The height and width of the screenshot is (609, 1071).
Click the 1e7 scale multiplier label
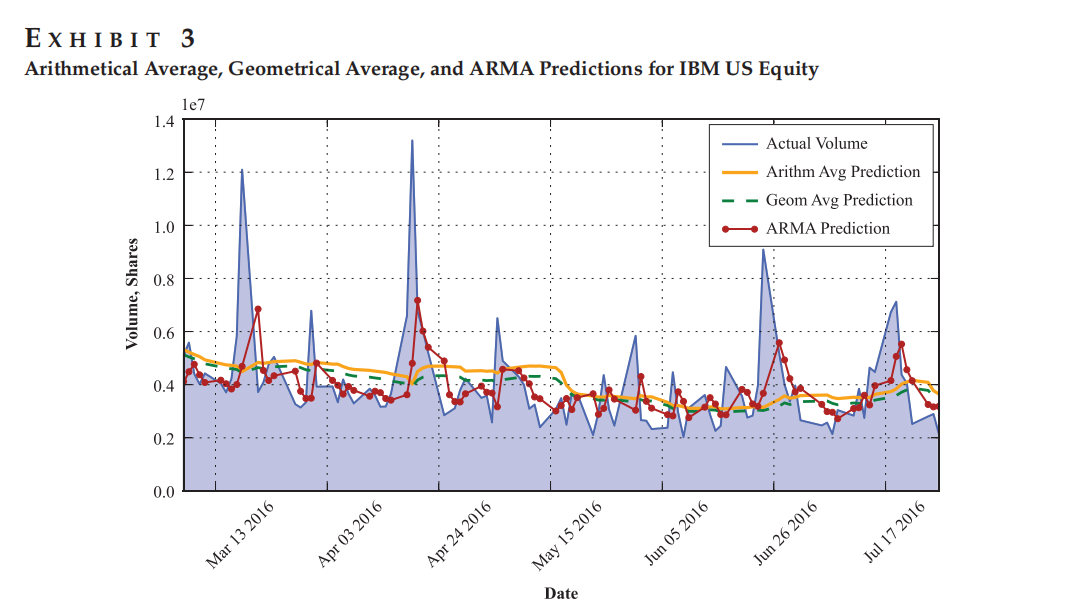193,105
